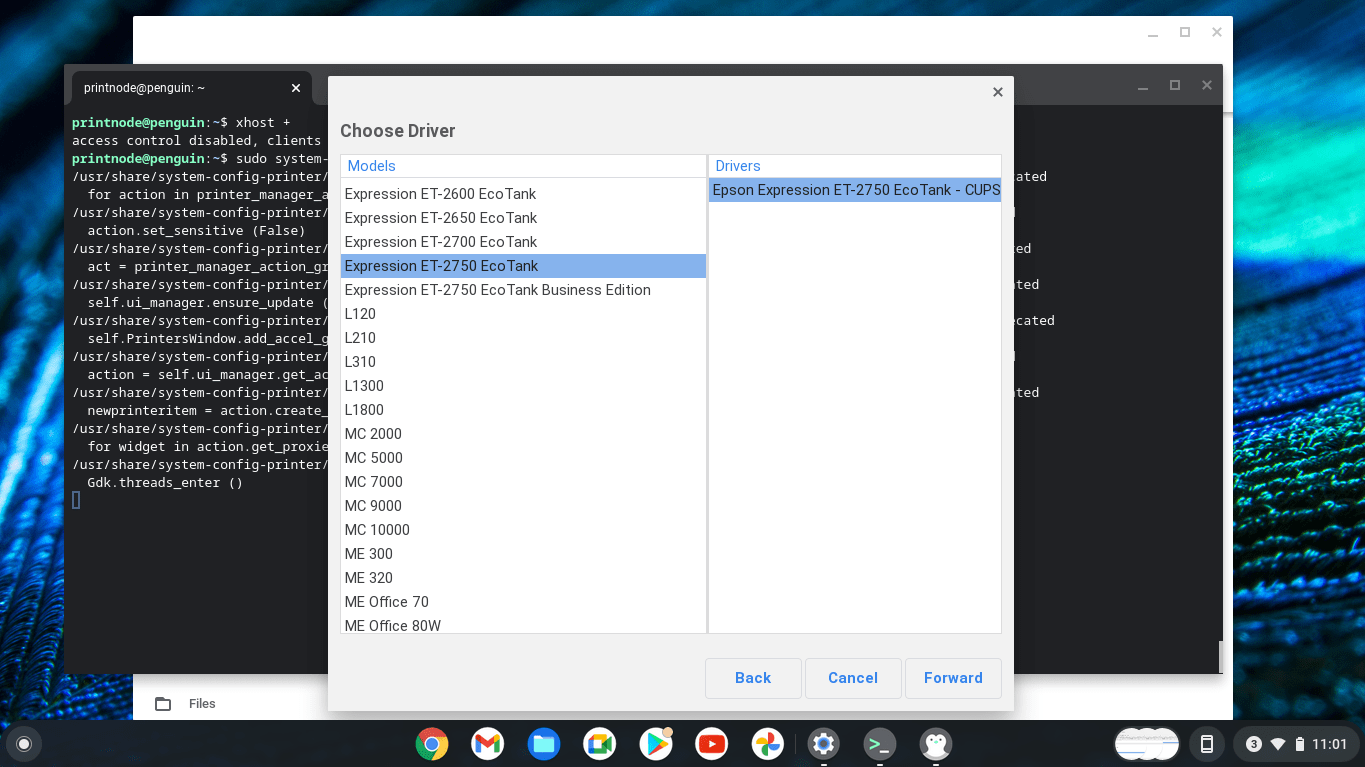Select the ME Office 70 model

pos(524,602)
